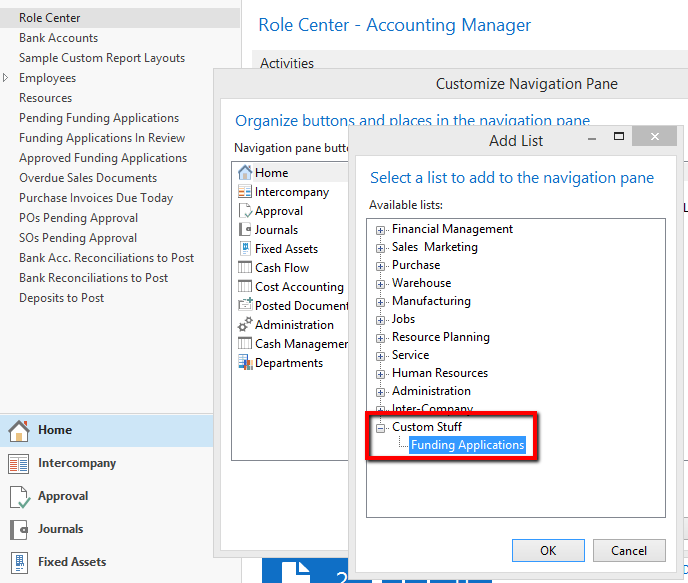Expand the Service node
Screen dimensions: 688x583
click(x=380, y=356)
